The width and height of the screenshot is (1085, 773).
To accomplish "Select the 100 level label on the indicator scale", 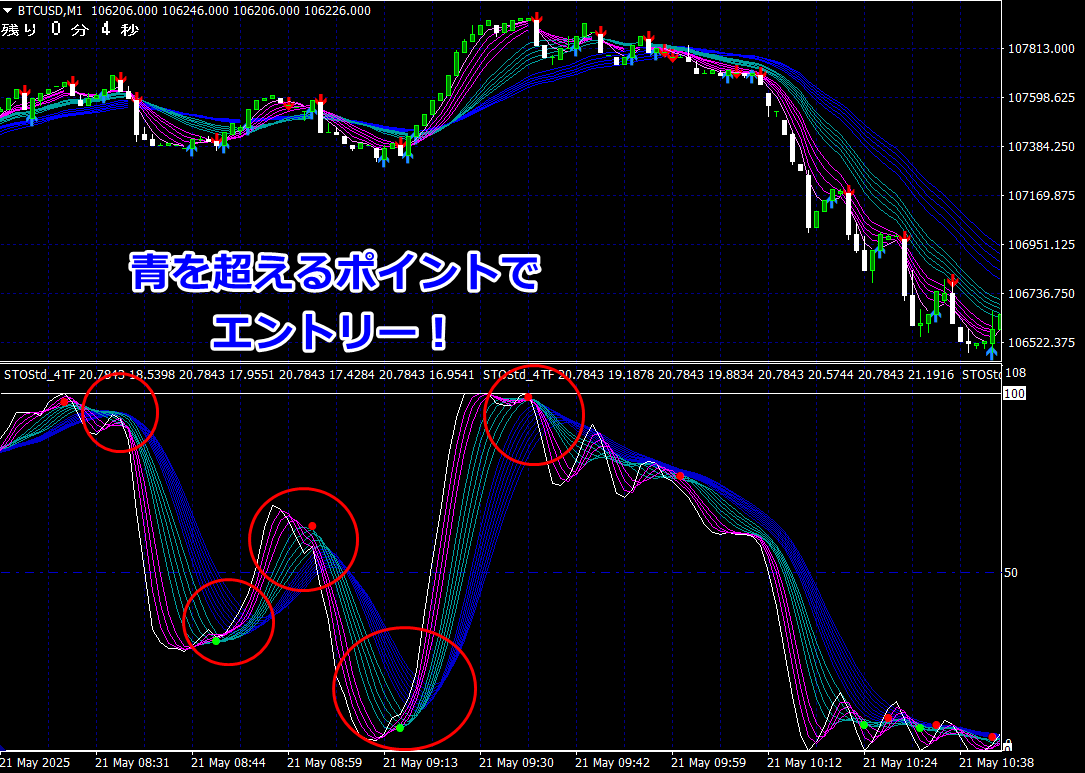I will tap(1014, 394).
